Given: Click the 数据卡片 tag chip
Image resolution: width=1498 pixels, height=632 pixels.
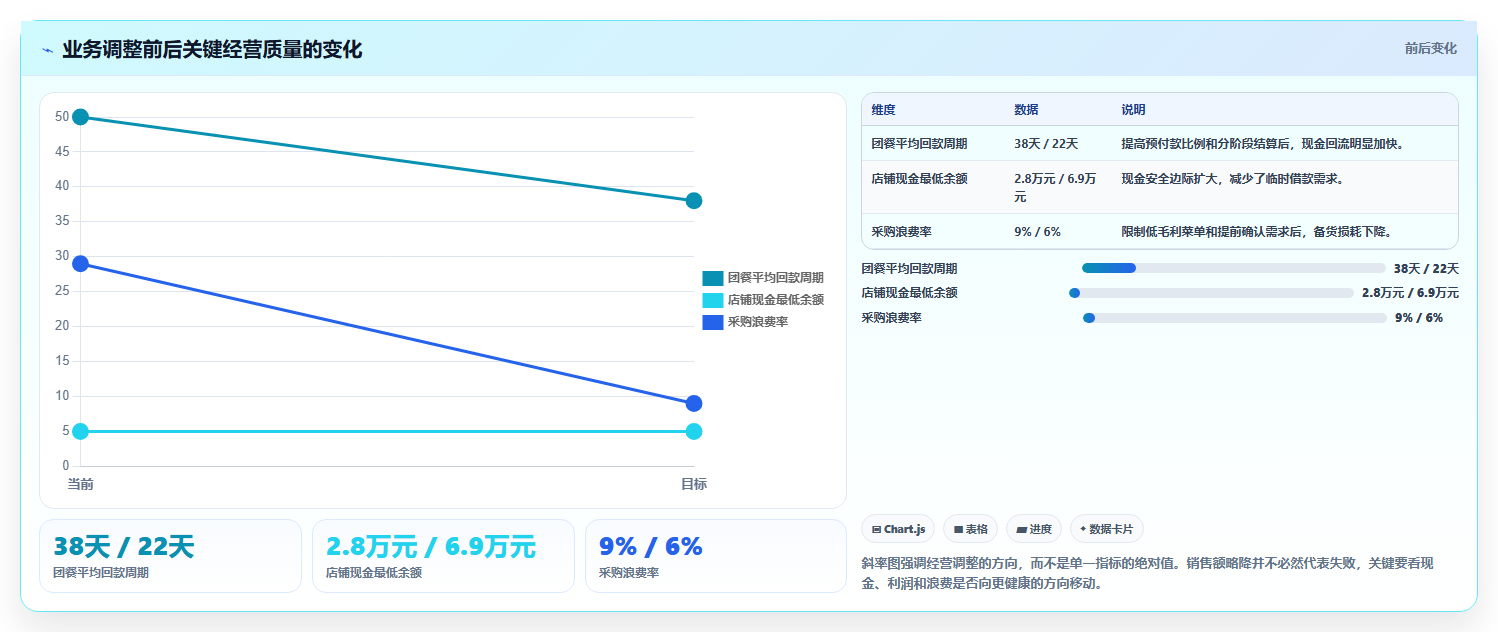Looking at the screenshot, I should coord(1106,529).
